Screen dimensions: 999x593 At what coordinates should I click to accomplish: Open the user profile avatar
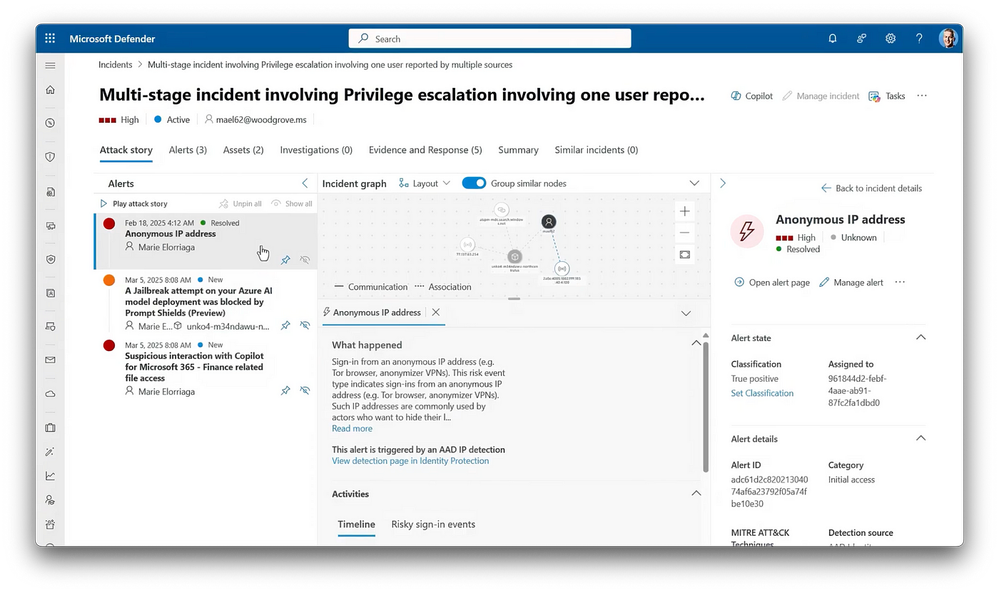(948, 38)
